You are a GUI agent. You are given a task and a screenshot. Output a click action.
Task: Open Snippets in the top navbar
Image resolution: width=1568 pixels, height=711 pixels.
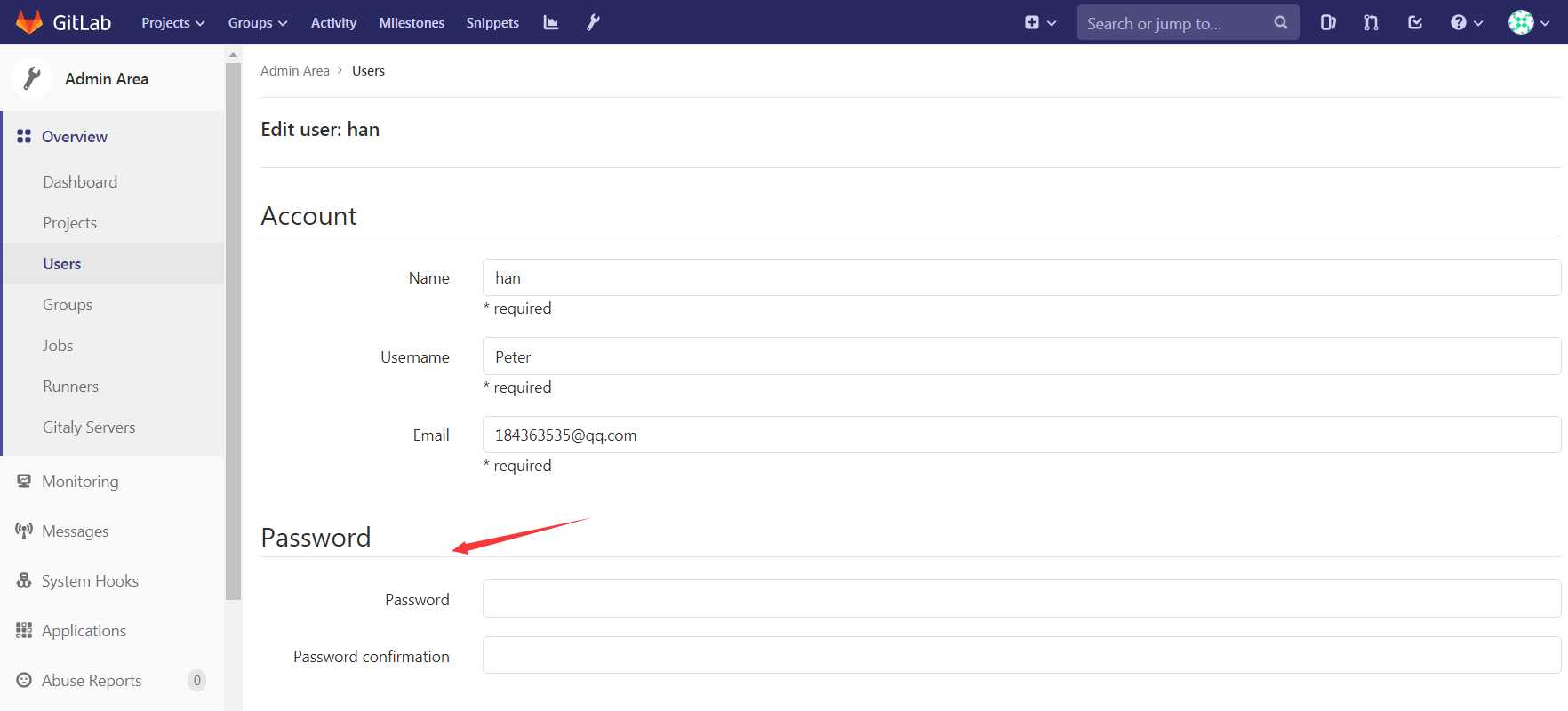[x=492, y=23]
